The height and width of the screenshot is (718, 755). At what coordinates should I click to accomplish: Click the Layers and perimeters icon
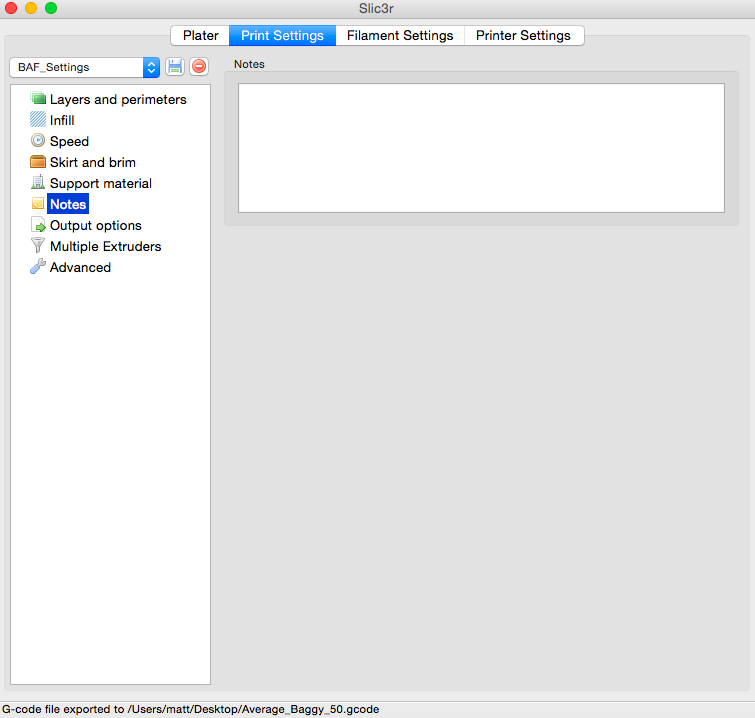click(x=38, y=99)
